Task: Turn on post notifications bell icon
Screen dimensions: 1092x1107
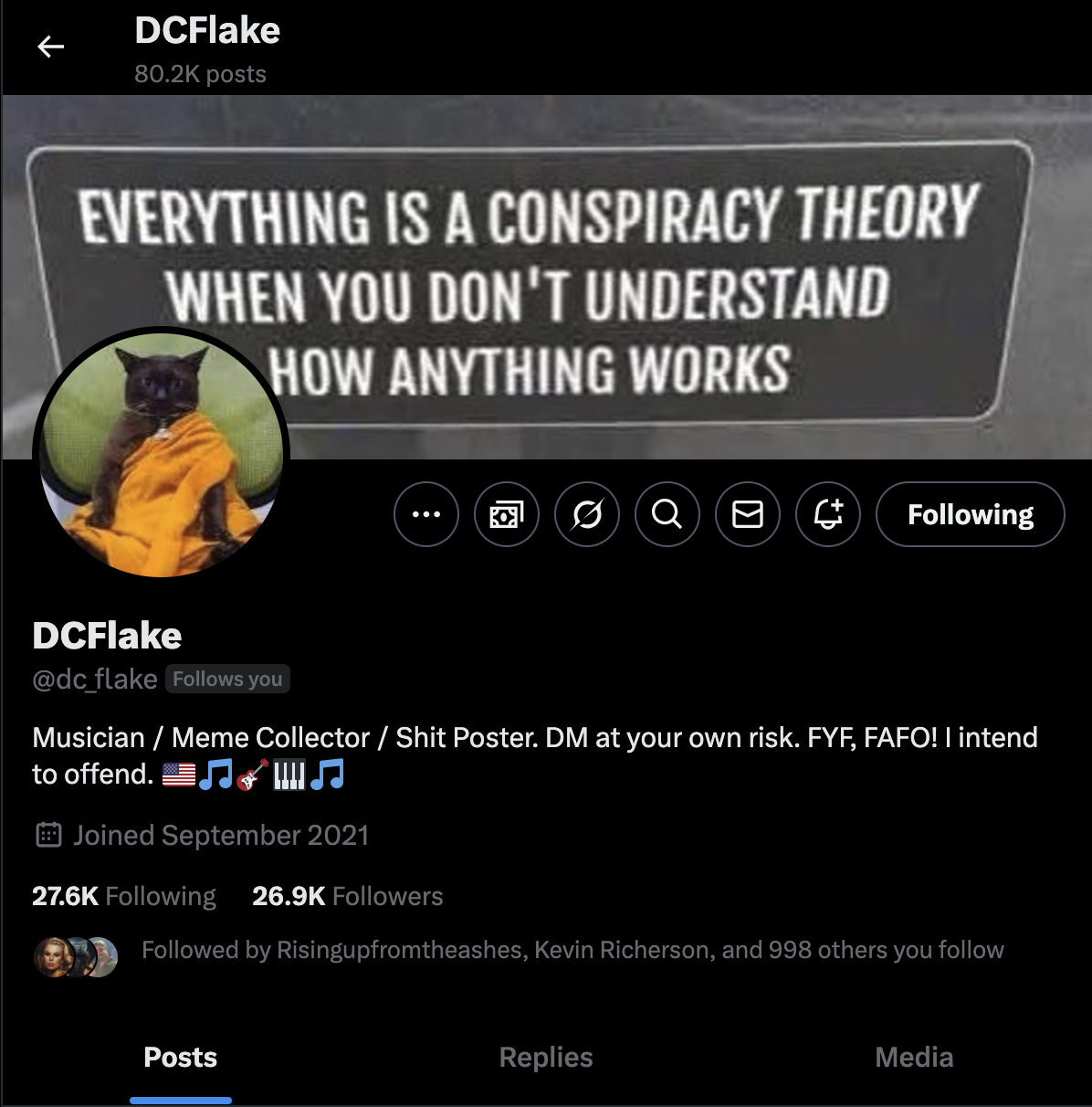Action: [828, 514]
